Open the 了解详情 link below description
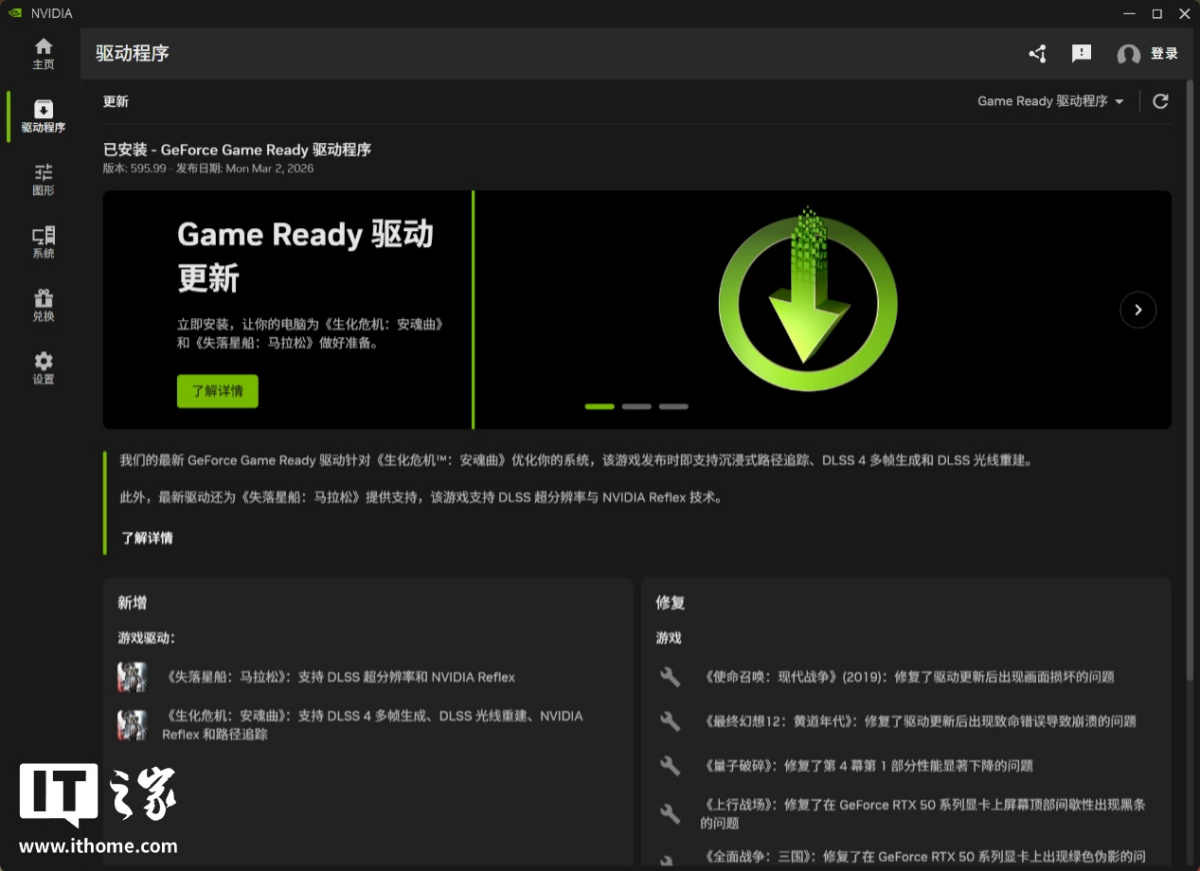 tap(147, 538)
